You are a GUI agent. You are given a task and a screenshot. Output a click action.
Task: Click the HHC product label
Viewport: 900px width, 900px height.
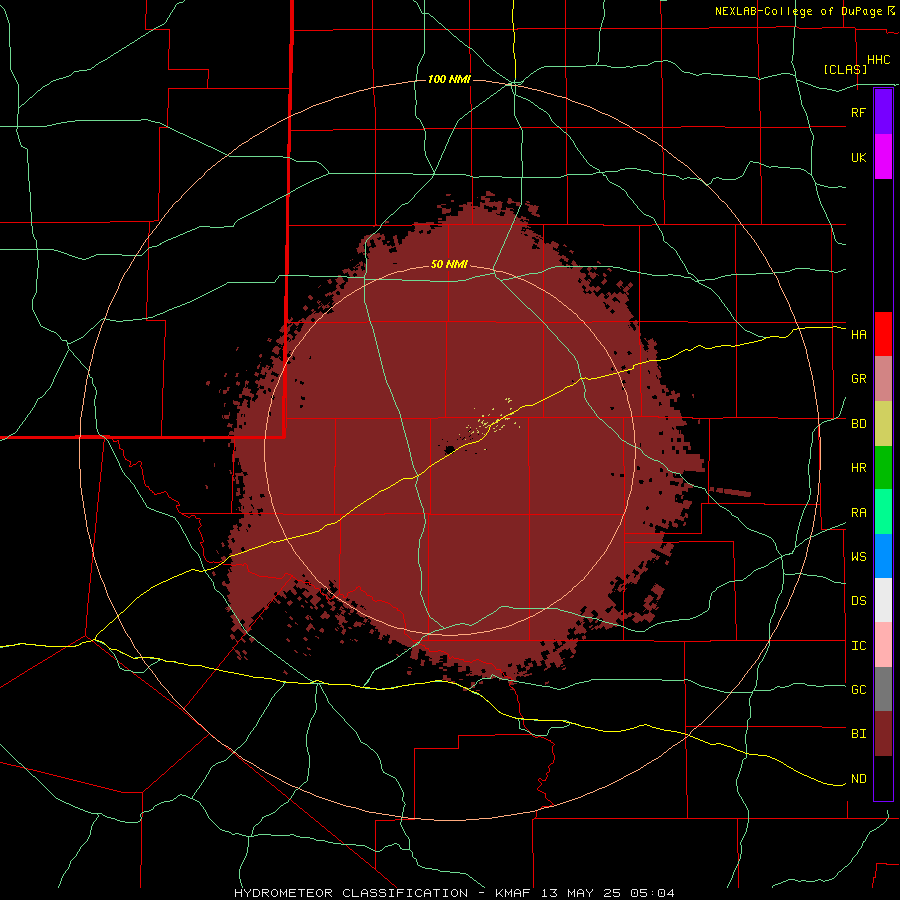pyautogui.click(x=878, y=60)
